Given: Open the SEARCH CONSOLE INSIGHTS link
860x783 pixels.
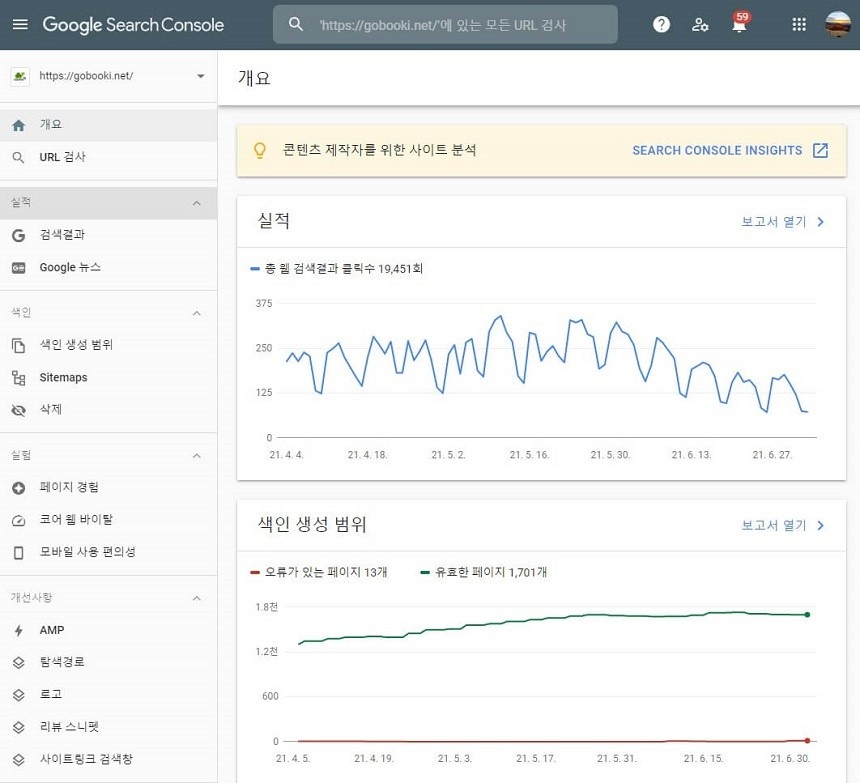Looking at the screenshot, I should (x=717, y=150).
